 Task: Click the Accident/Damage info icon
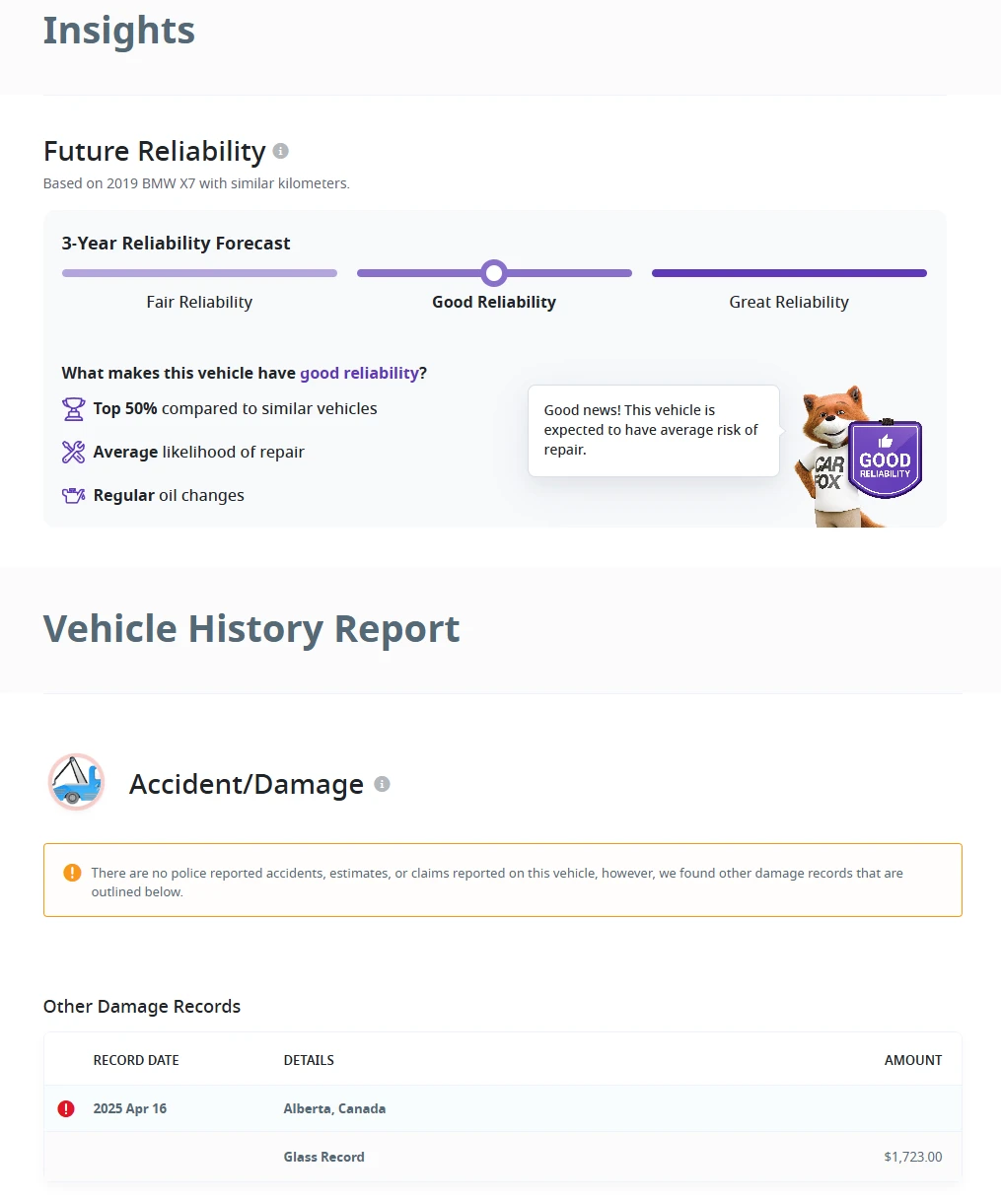[x=383, y=784]
